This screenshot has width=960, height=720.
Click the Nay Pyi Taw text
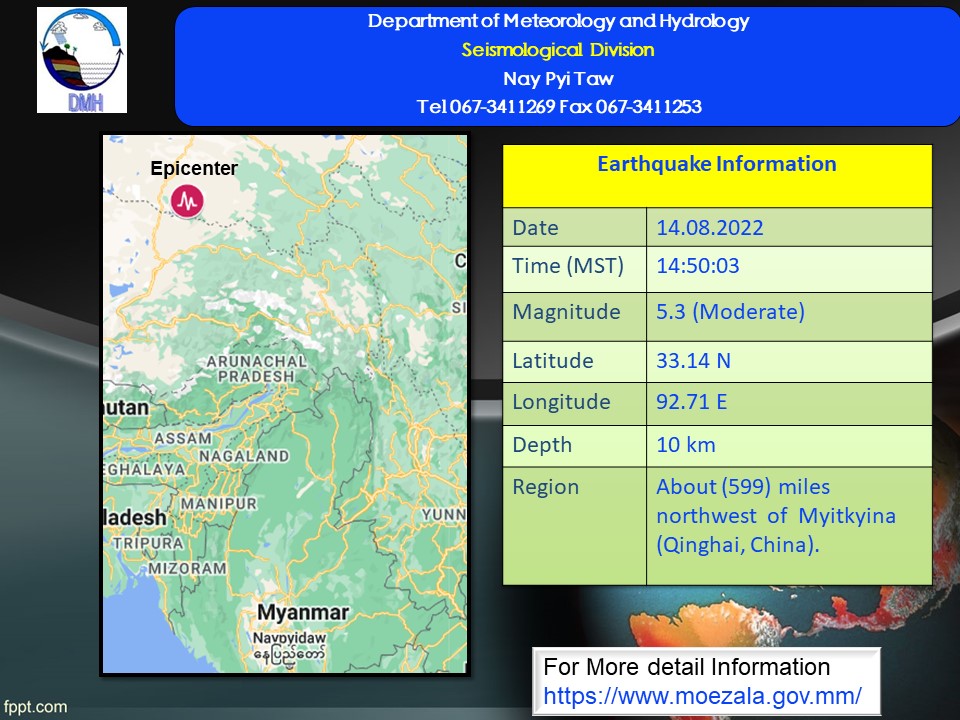tap(558, 78)
